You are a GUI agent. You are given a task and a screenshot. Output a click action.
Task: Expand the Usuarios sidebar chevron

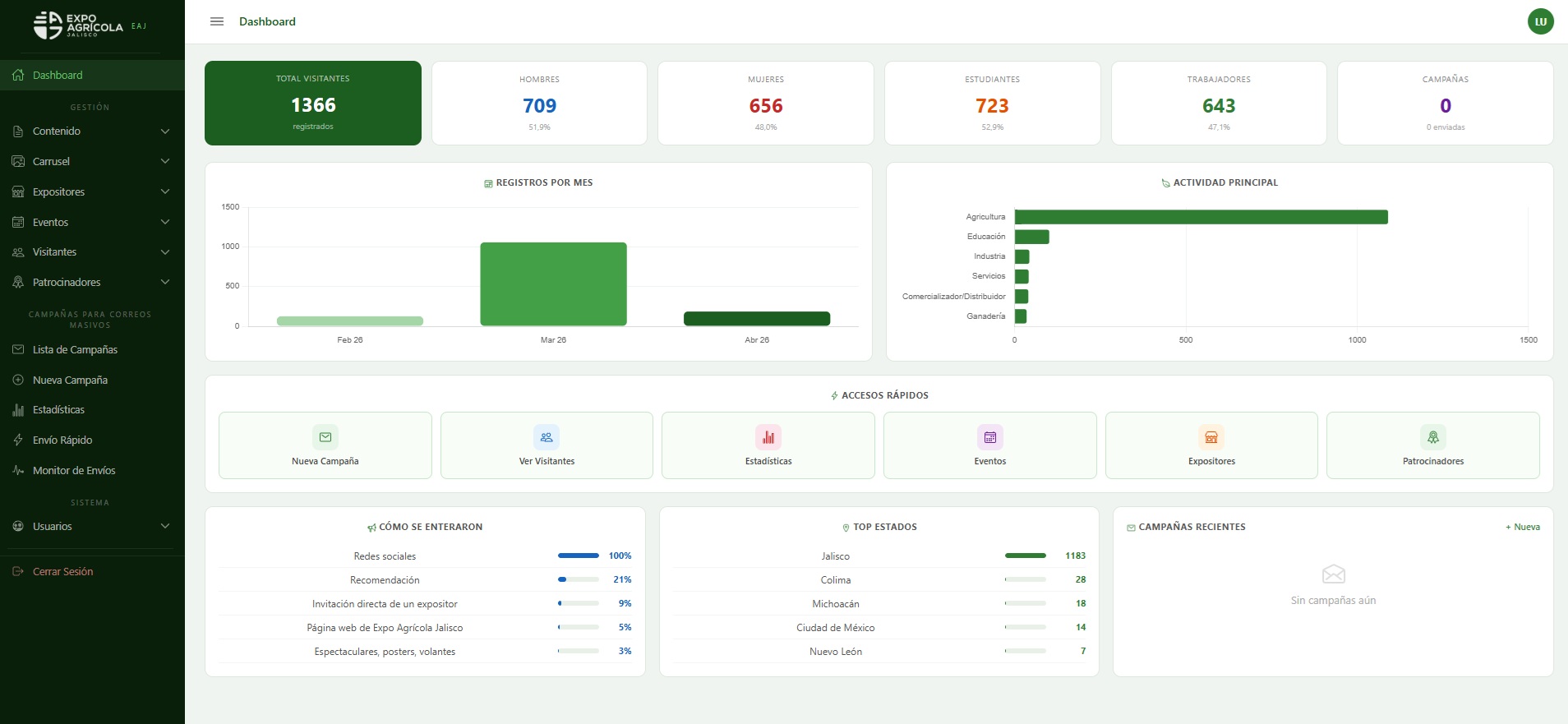pyautogui.click(x=165, y=527)
